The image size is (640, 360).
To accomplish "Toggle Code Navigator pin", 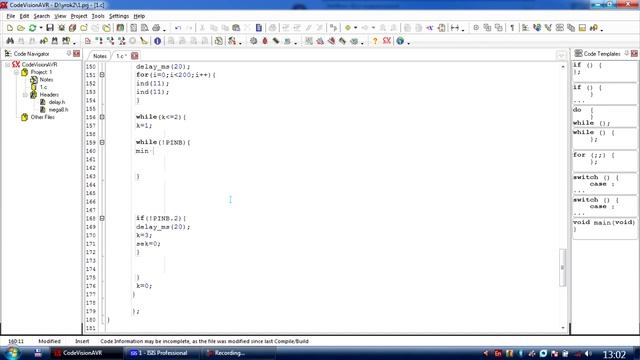I will point(69,53).
